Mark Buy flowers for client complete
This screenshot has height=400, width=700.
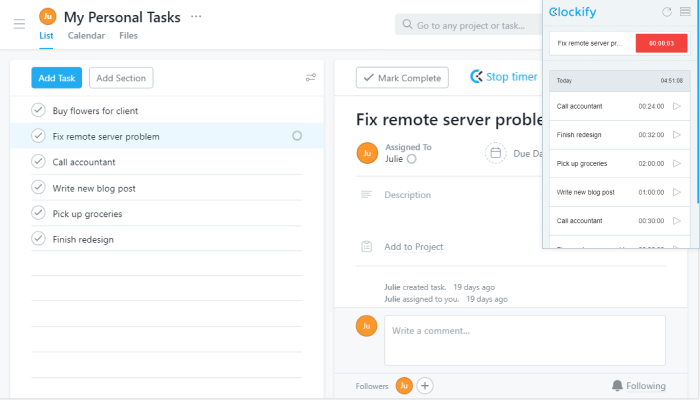(38, 110)
